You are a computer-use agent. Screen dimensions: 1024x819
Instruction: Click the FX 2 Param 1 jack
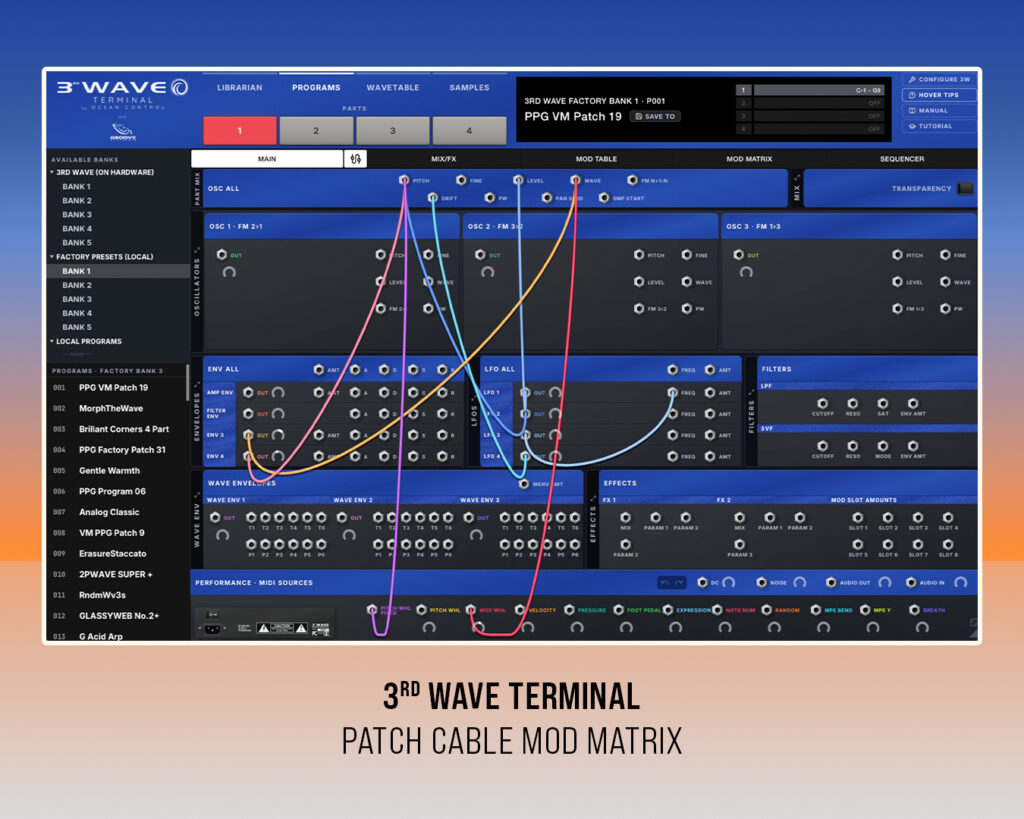point(769,517)
